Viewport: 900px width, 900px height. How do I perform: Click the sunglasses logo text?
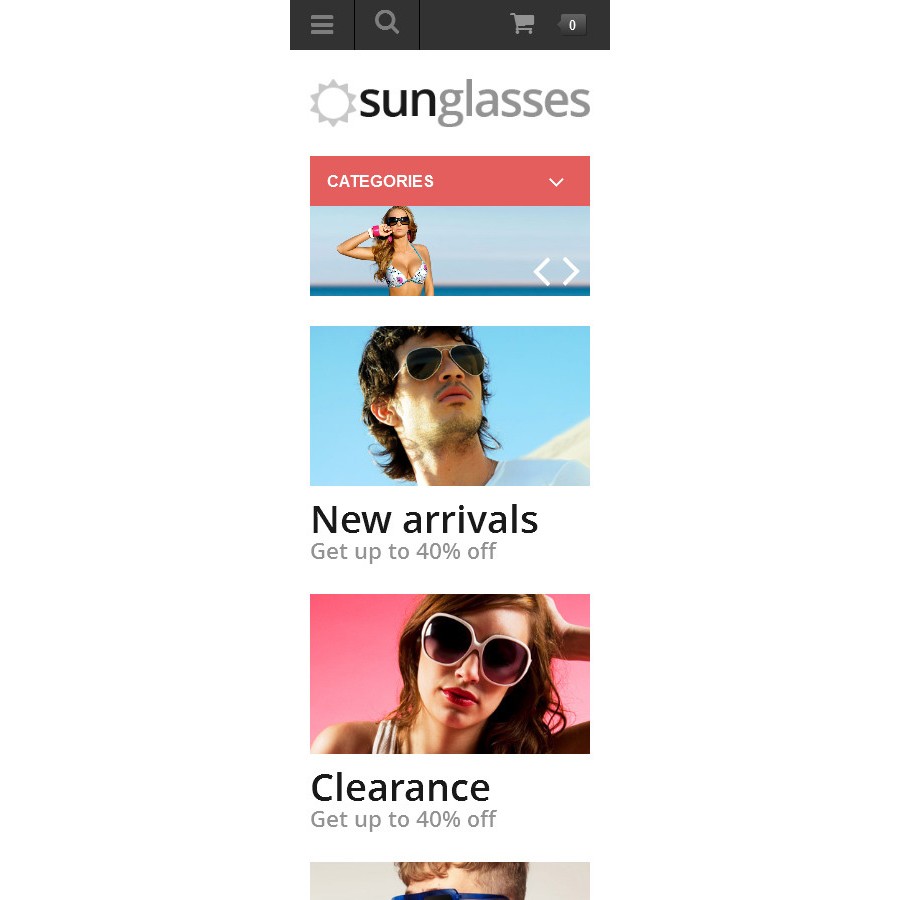pyautogui.click(x=474, y=102)
